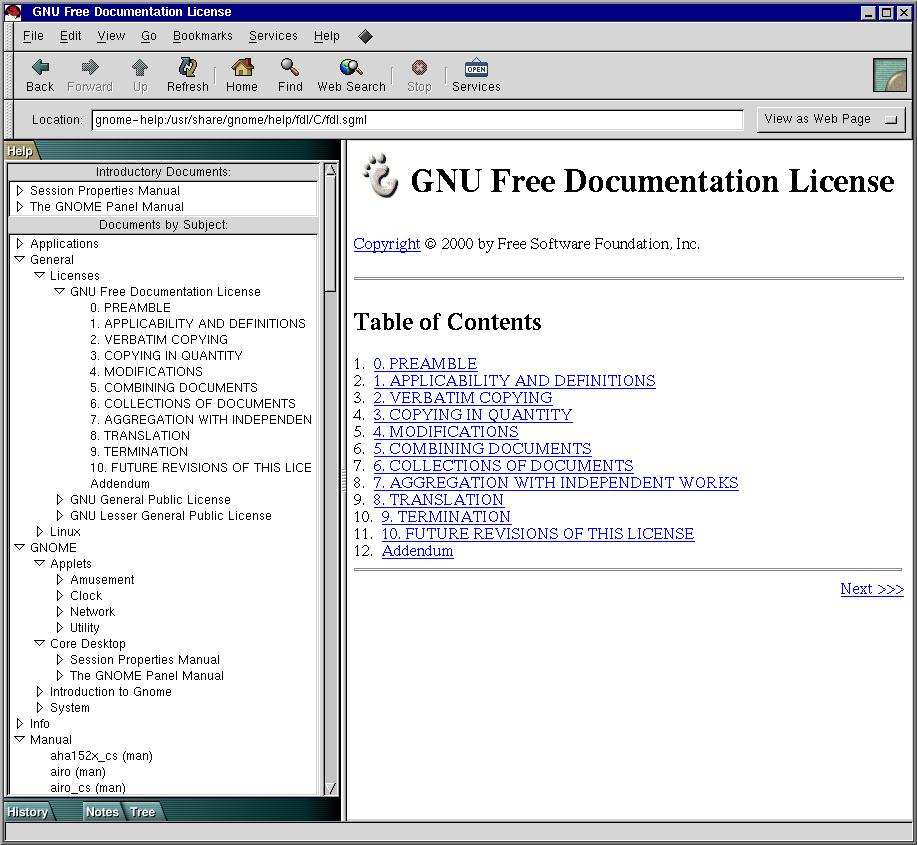Click the GNOME foot throbber icon

pos(889,75)
